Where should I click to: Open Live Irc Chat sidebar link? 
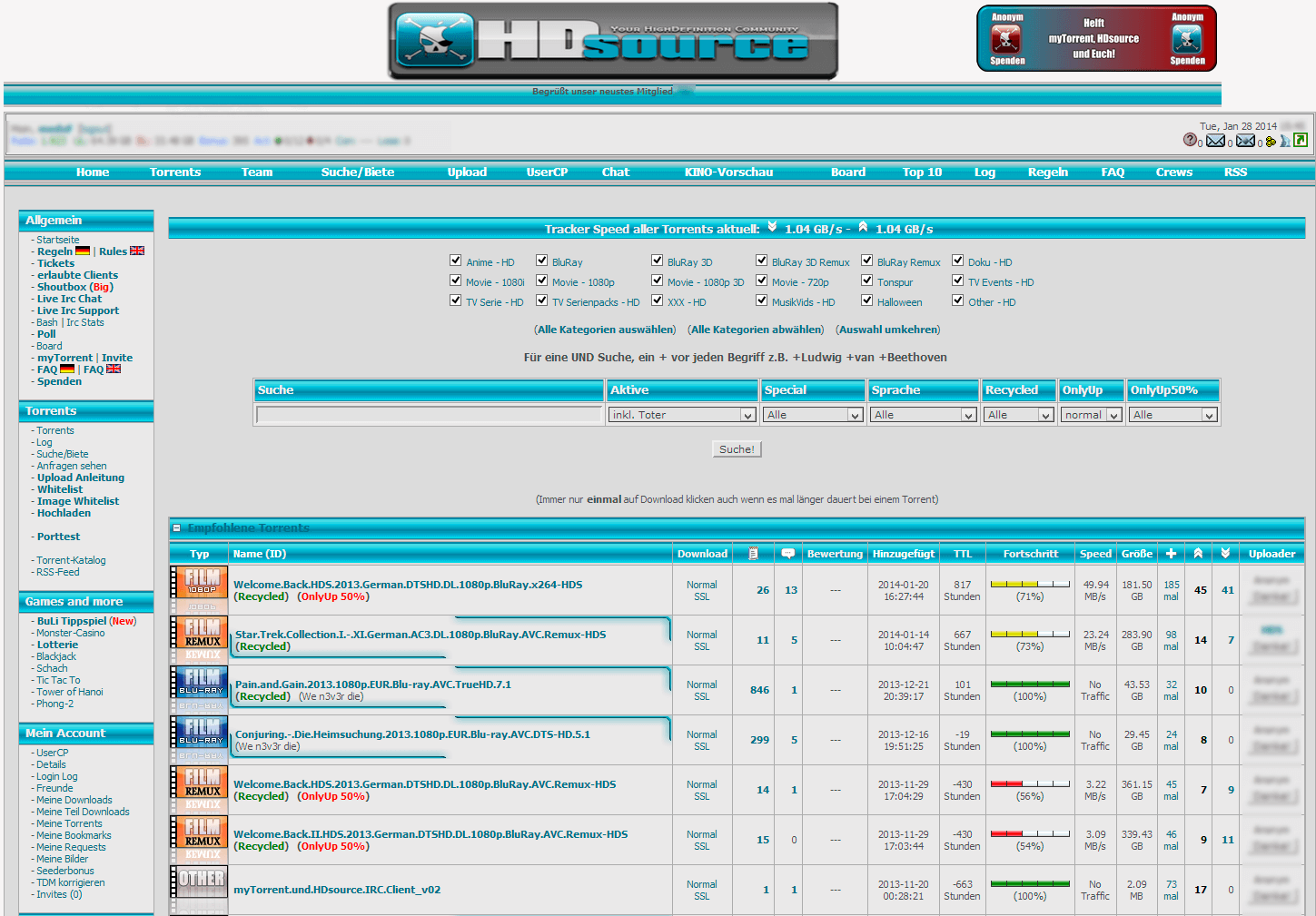pos(69,299)
